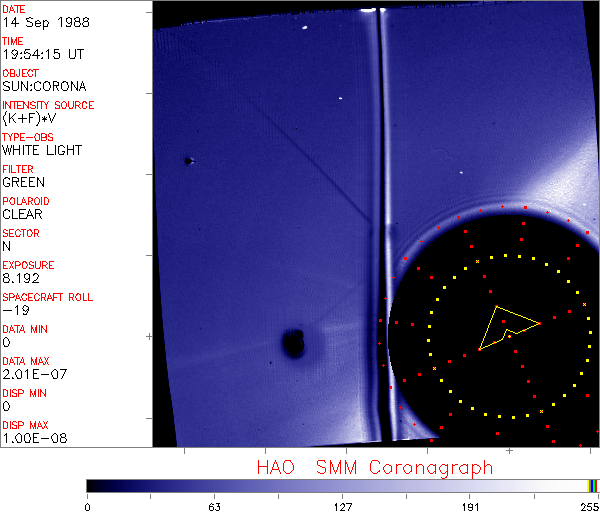Click the color bar near value 127

342,485
